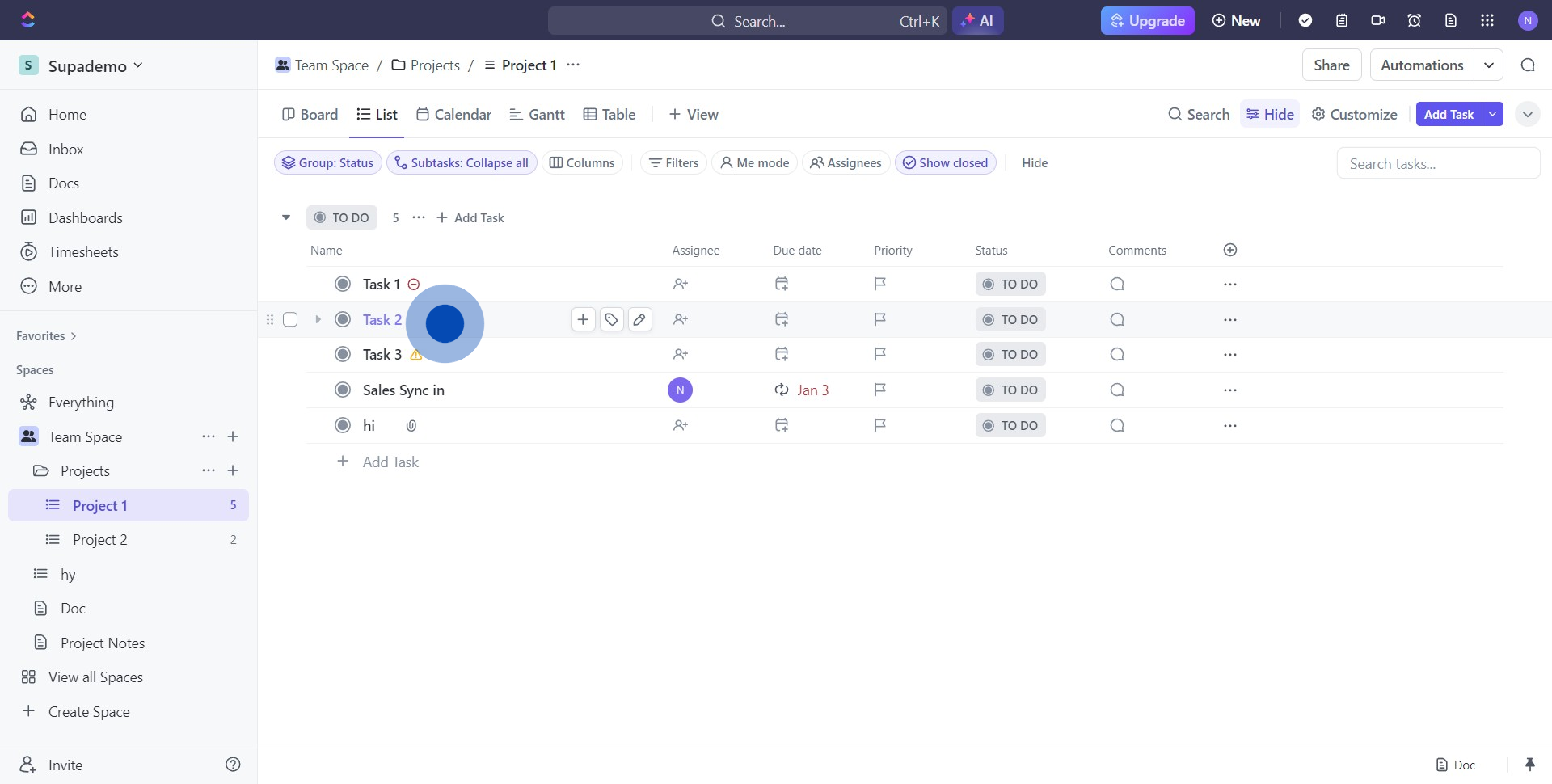The image size is (1552, 784).
Task: Click the rename pencil icon on Task 2
Action: click(639, 320)
